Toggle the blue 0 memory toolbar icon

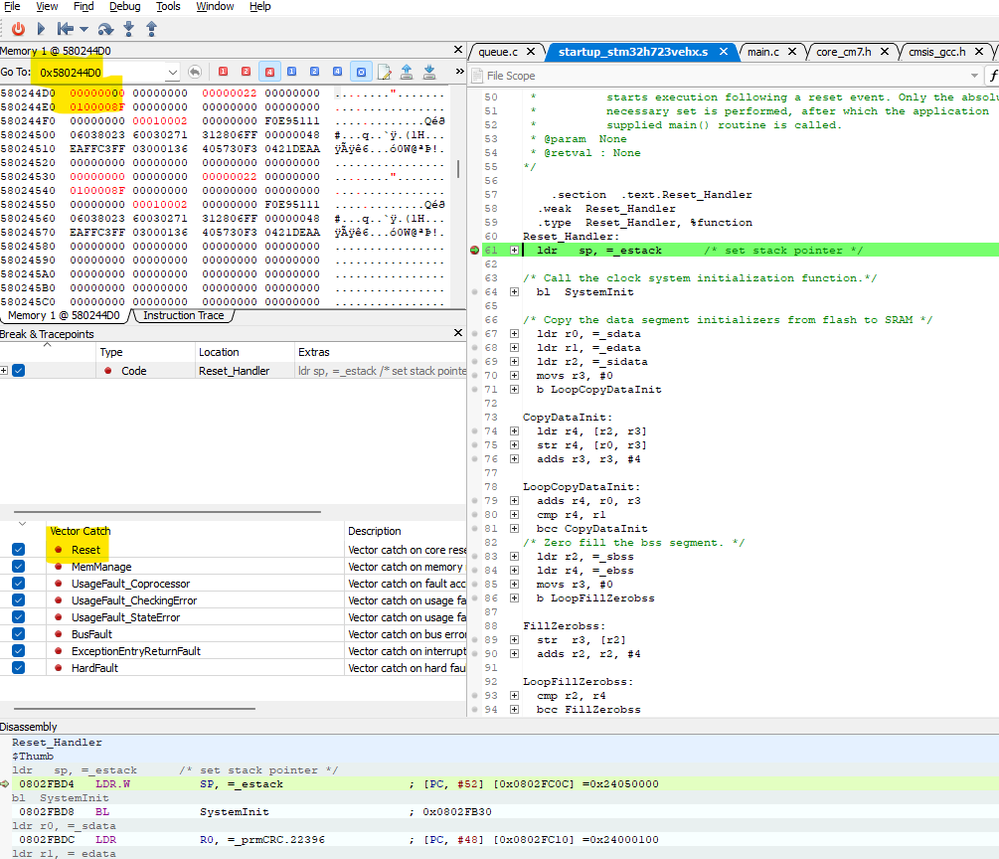pos(361,72)
